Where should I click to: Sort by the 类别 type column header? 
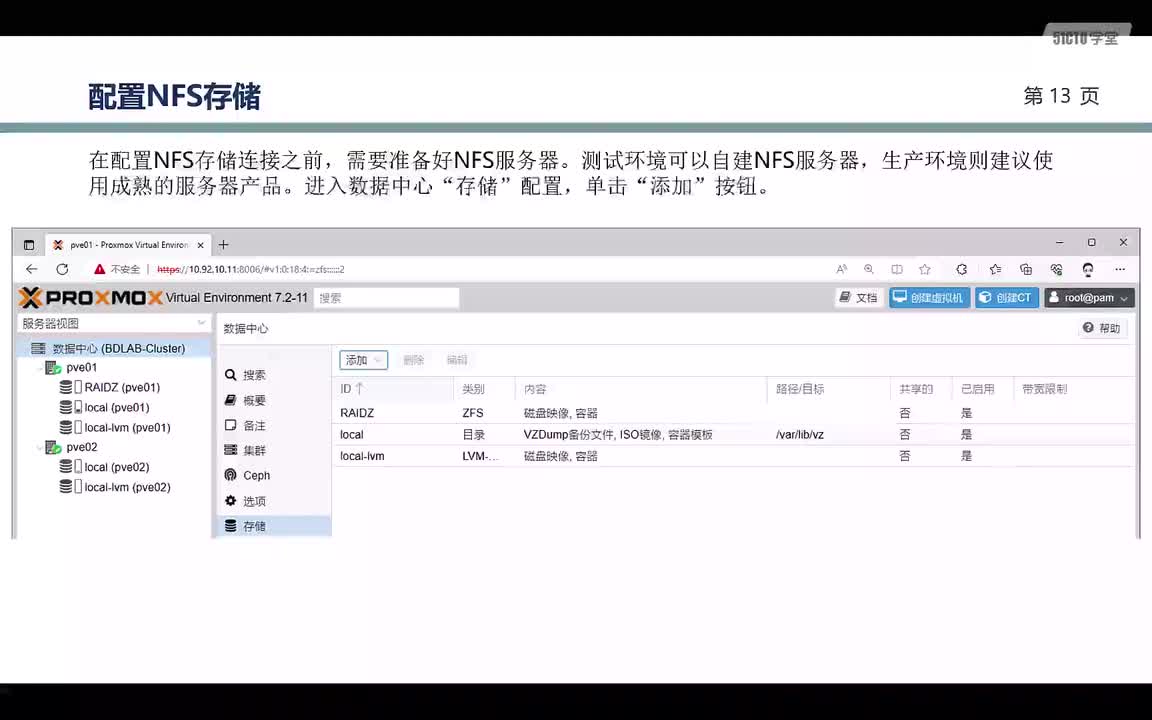click(x=485, y=389)
